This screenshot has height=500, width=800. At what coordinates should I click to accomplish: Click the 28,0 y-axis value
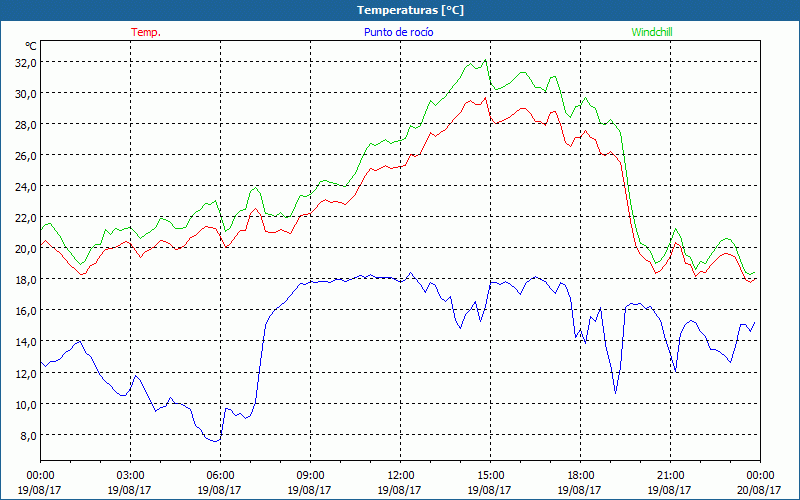(26, 125)
